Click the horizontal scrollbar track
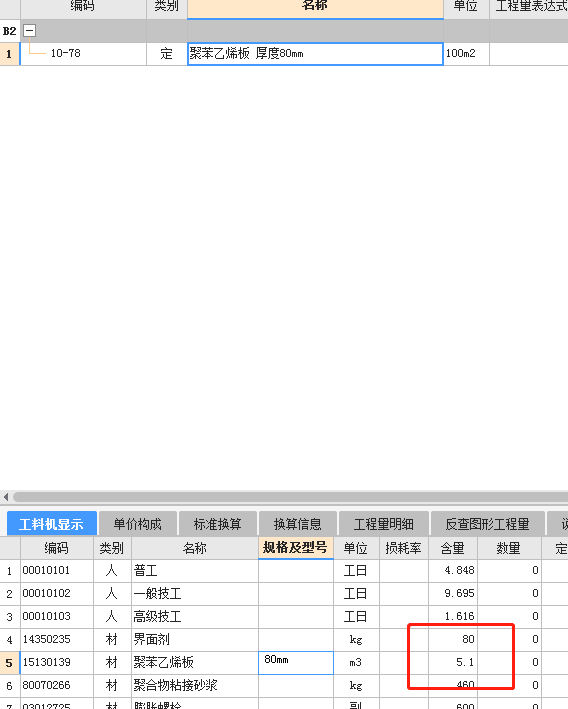This screenshot has height=709, width=568. coord(290,497)
